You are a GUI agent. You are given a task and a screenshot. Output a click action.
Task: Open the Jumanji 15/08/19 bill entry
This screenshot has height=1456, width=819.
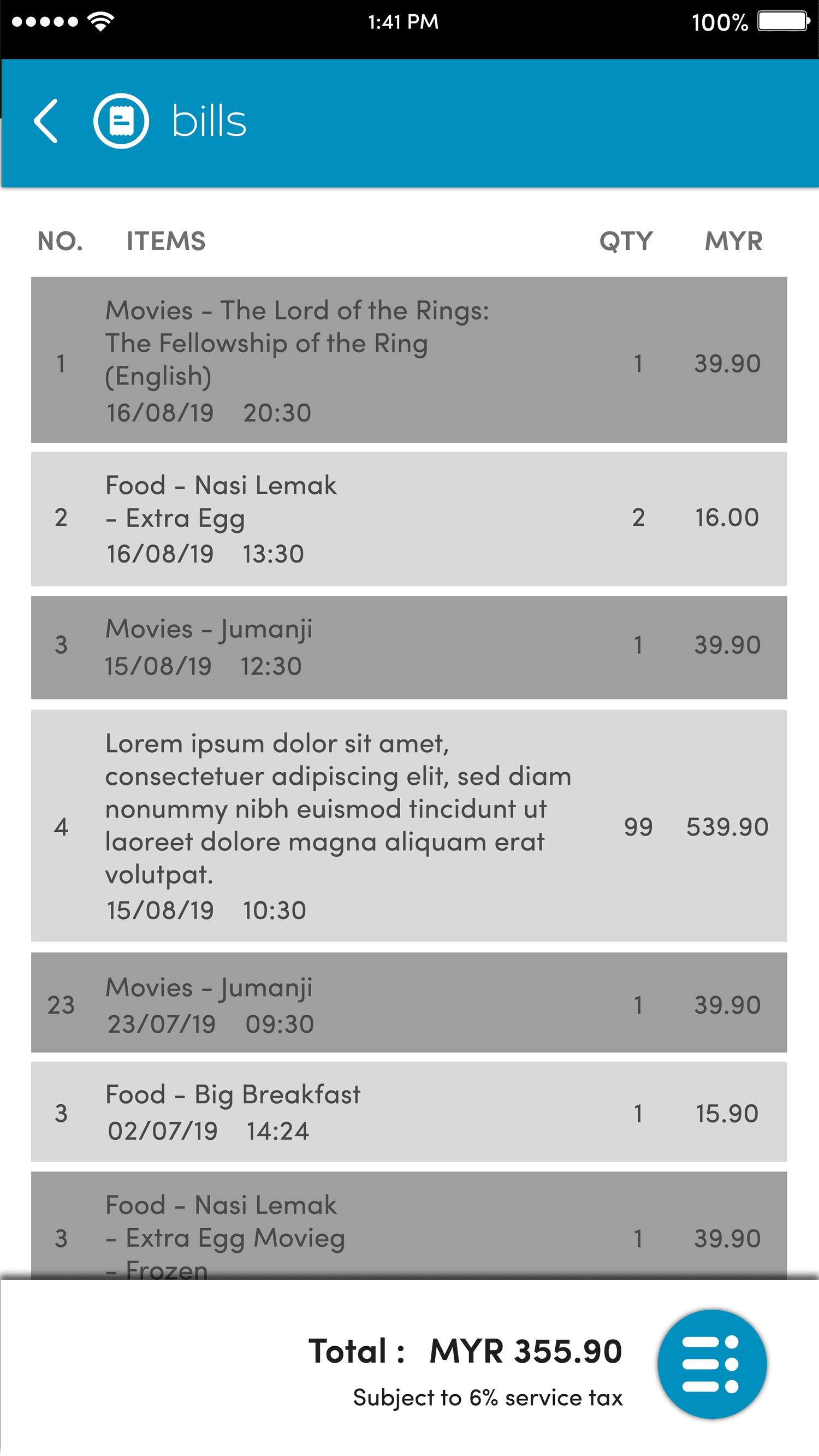point(408,647)
